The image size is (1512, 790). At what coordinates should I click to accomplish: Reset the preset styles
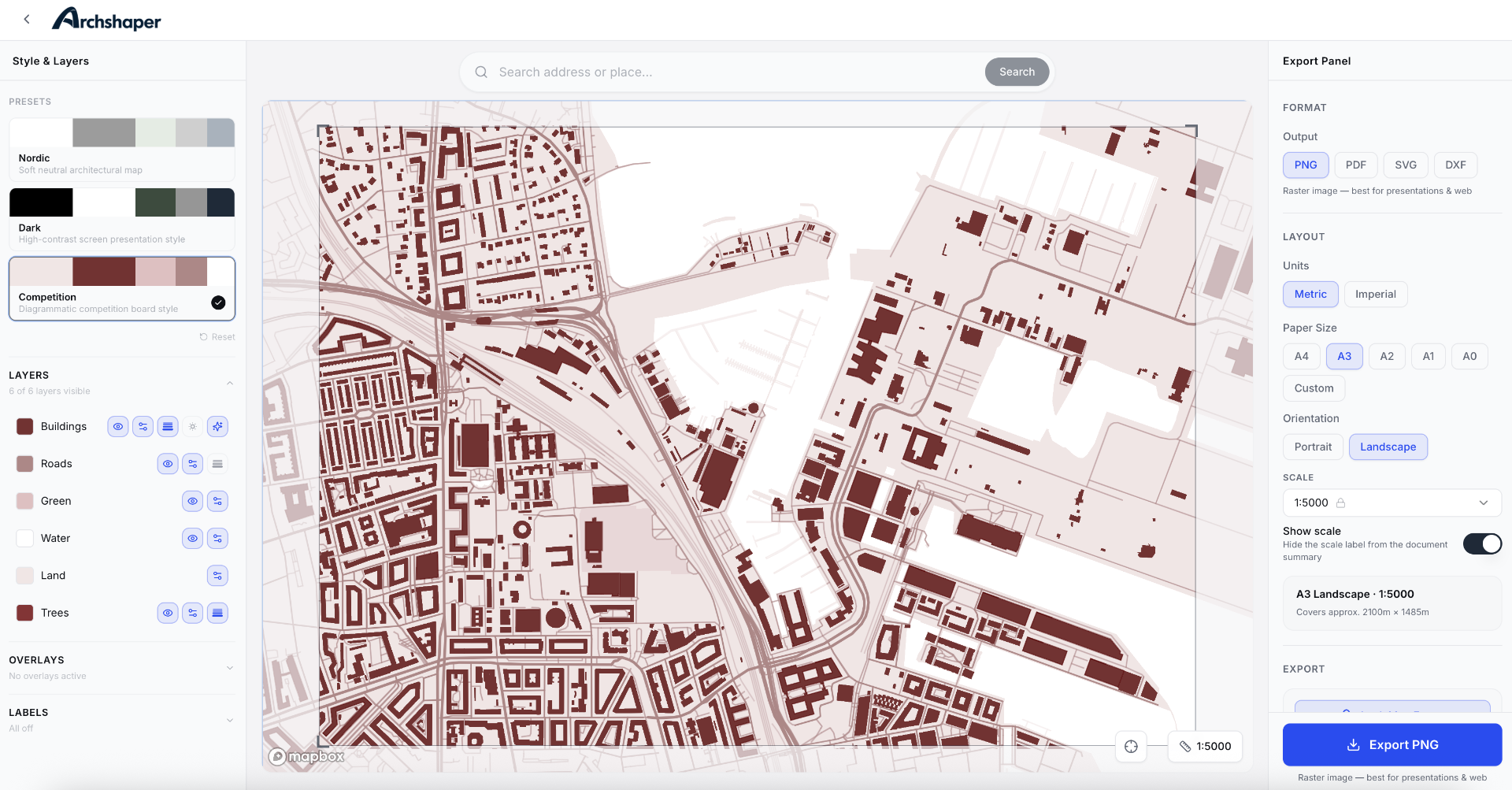[x=217, y=337]
